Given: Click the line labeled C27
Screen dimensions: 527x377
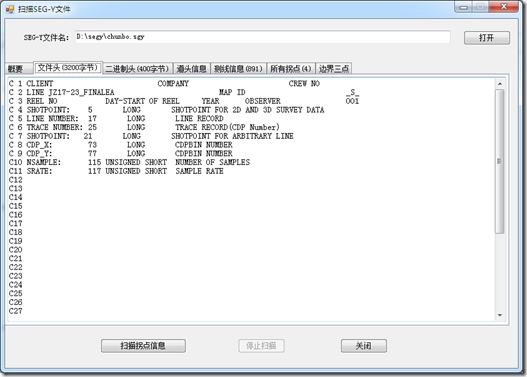Looking at the screenshot, I should pyautogui.click(x=16, y=311).
